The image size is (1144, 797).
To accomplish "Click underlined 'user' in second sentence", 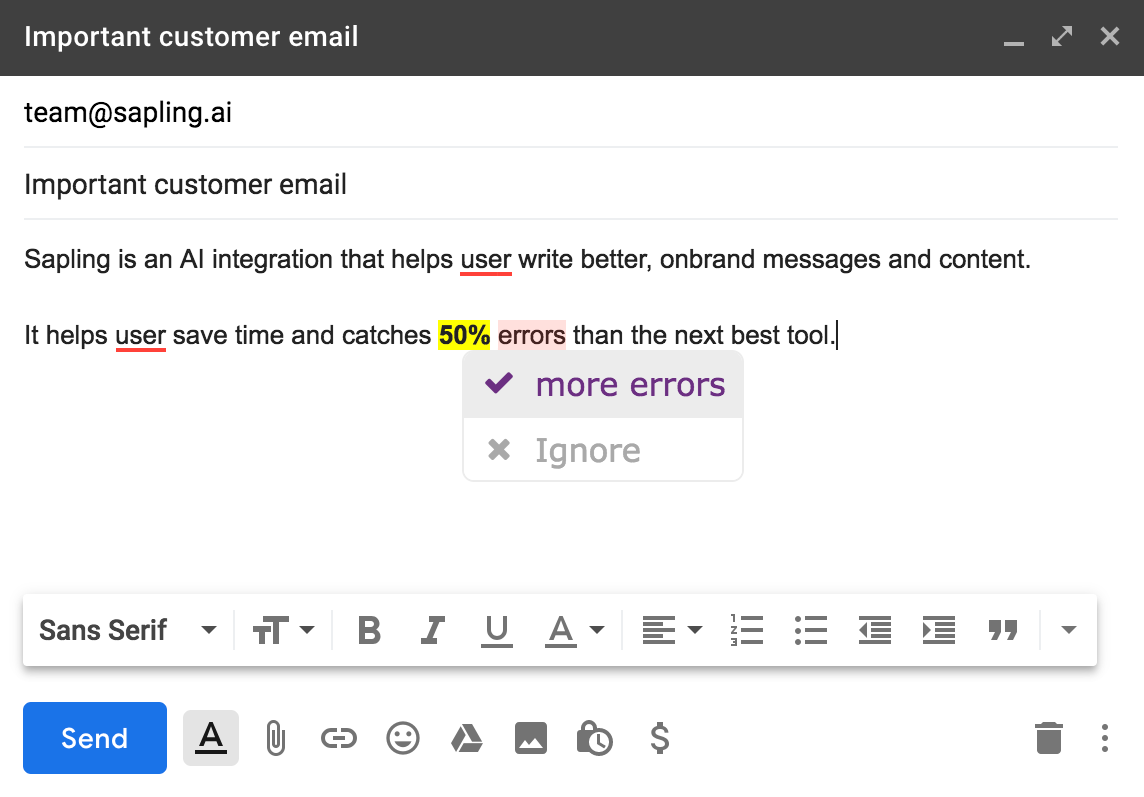I will 141,336.
